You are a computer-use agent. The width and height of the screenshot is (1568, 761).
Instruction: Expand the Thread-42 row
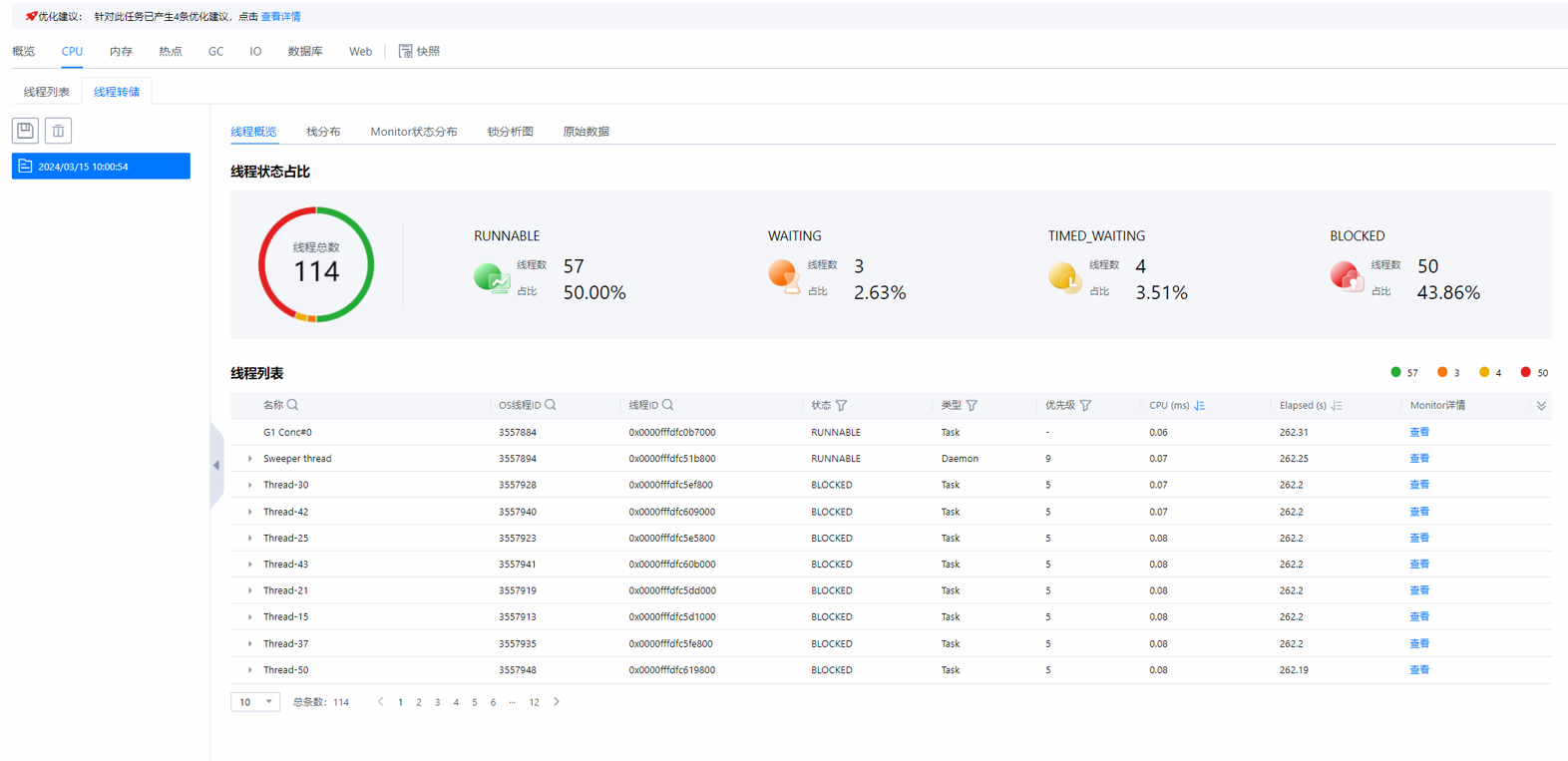click(249, 512)
